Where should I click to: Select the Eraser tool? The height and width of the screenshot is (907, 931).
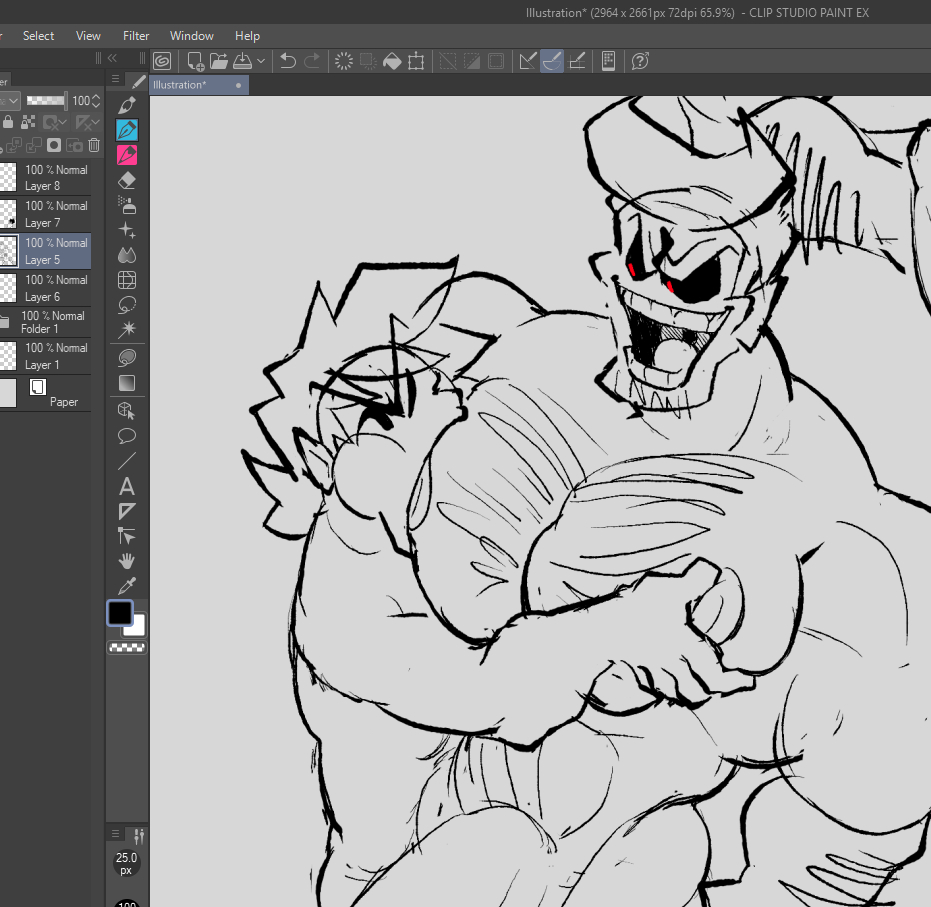[127, 180]
